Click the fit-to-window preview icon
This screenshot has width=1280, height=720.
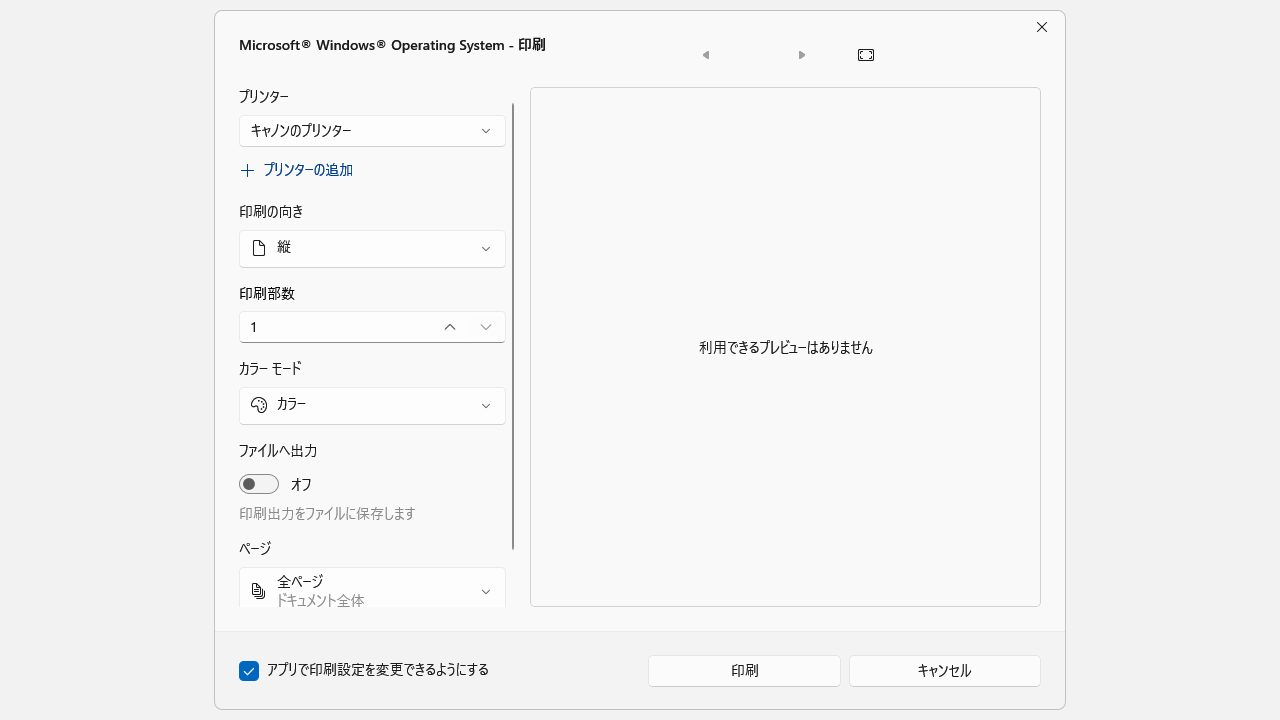(x=866, y=55)
